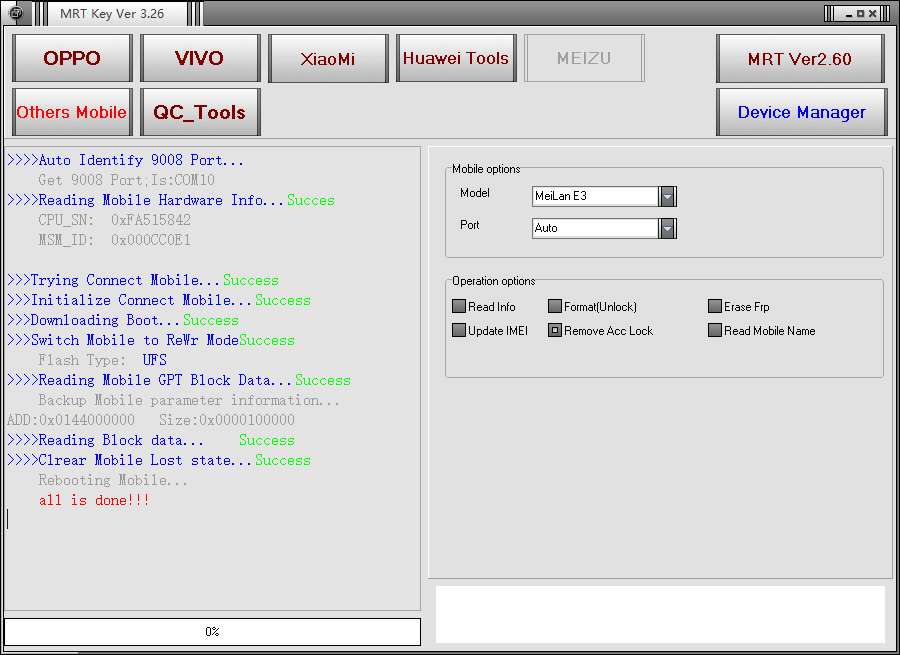Open the OPPO tools section
The image size is (900, 655).
click(72, 58)
